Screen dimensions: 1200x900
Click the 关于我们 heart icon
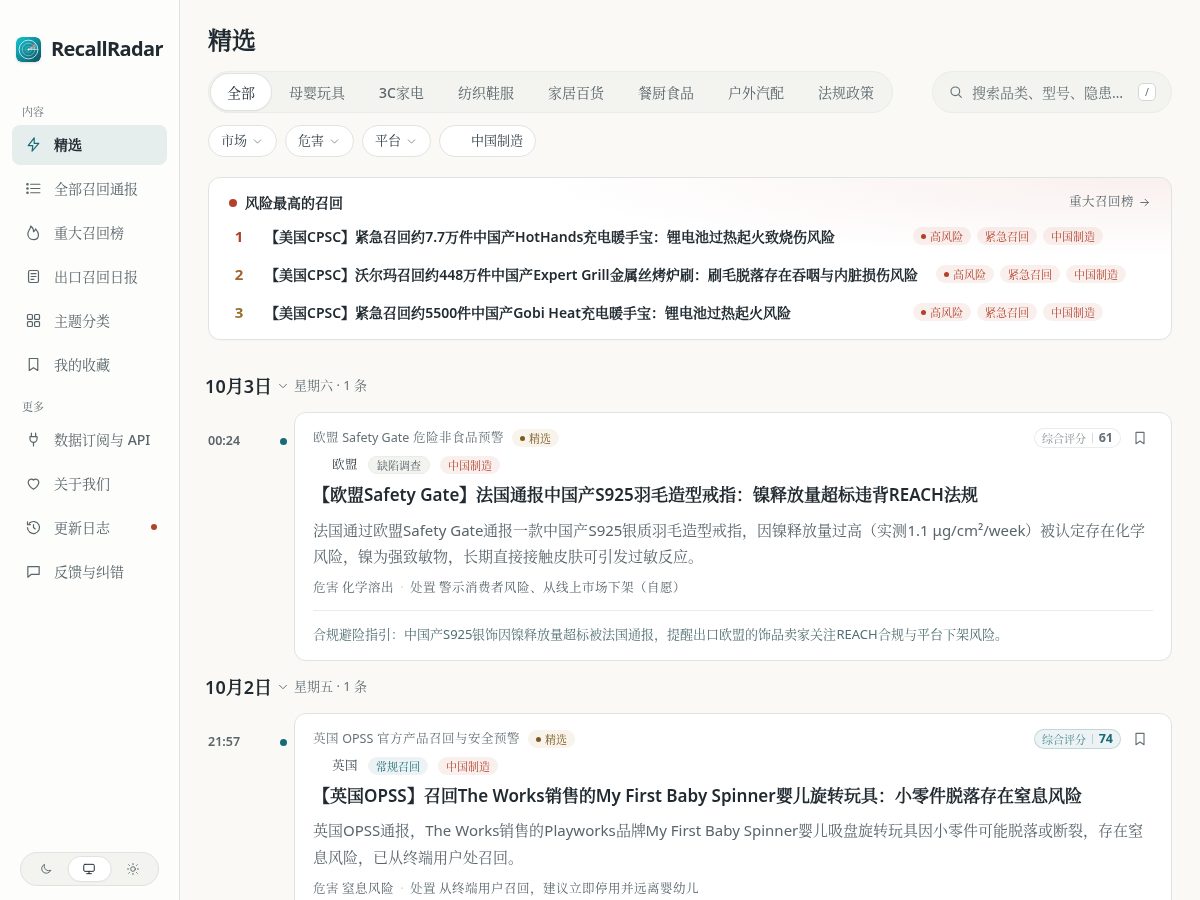tap(34, 484)
